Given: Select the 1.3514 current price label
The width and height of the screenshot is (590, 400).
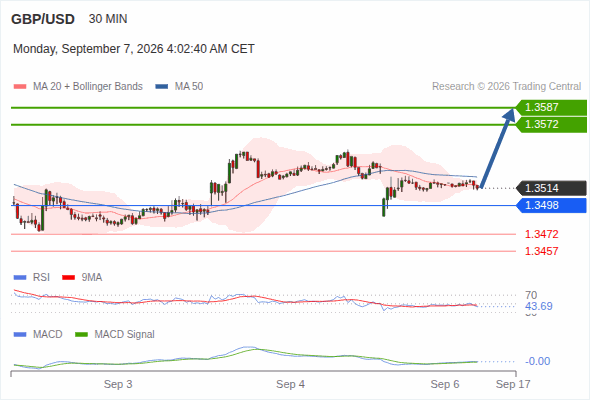Looking at the screenshot, I should pos(551,188).
